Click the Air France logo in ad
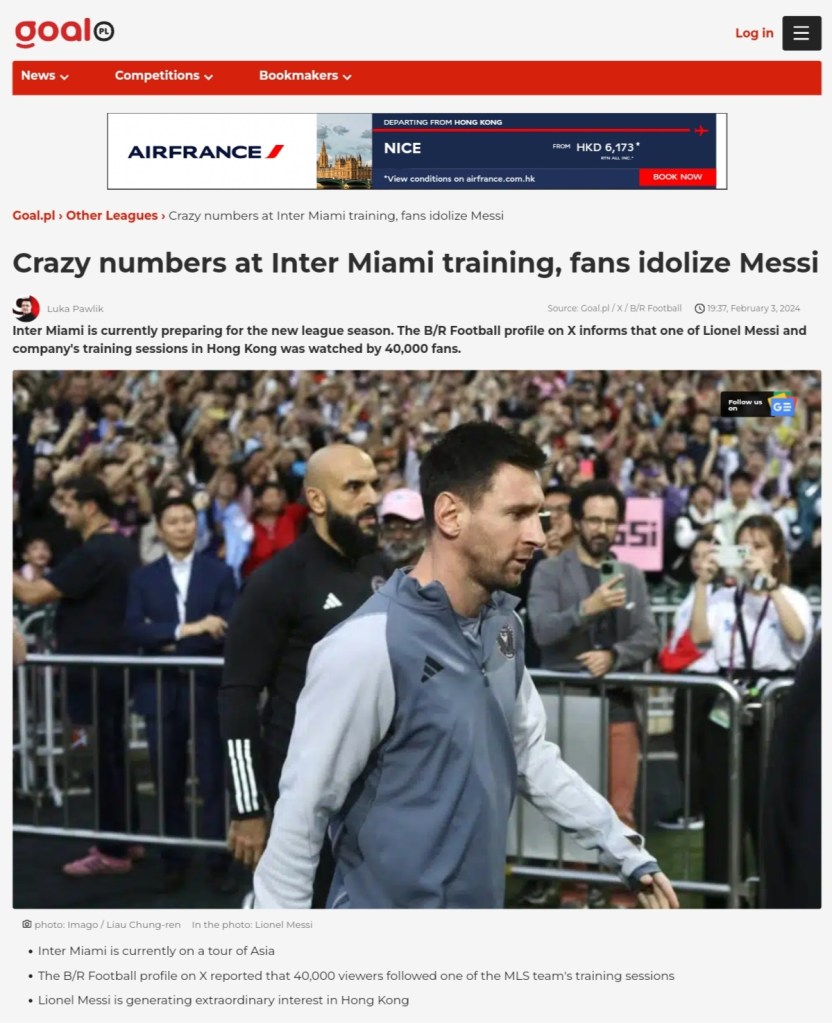 tap(206, 152)
